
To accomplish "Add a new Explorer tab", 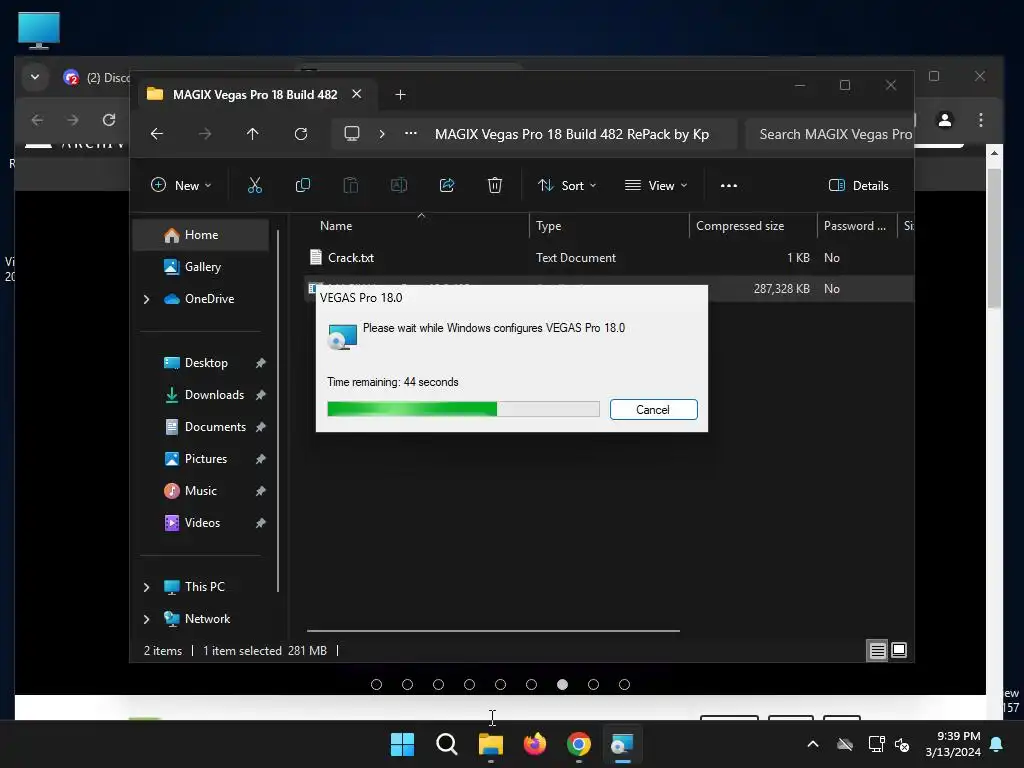I will click(x=400, y=95).
